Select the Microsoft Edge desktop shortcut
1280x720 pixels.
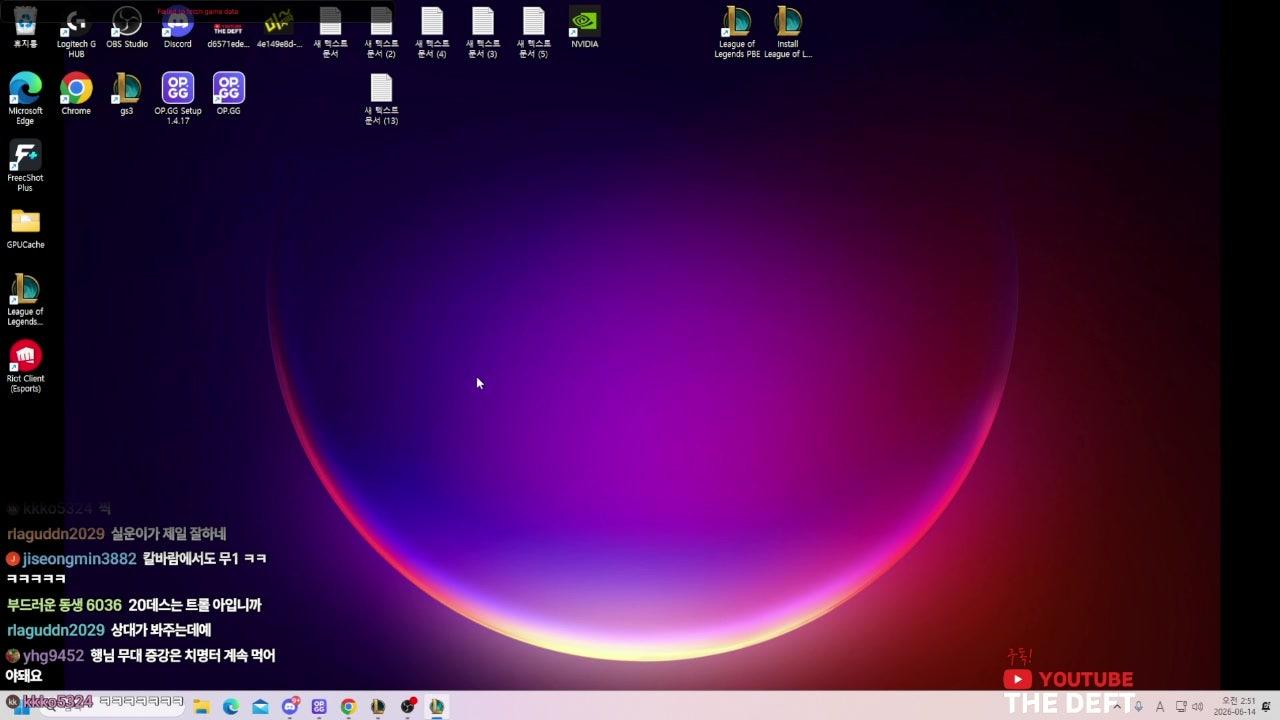(25, 99)
